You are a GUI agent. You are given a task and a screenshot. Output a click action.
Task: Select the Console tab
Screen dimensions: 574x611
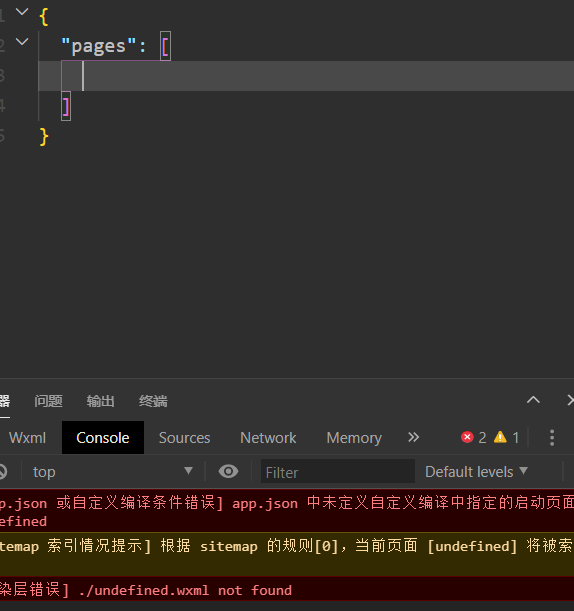click(x=103, y=438)
